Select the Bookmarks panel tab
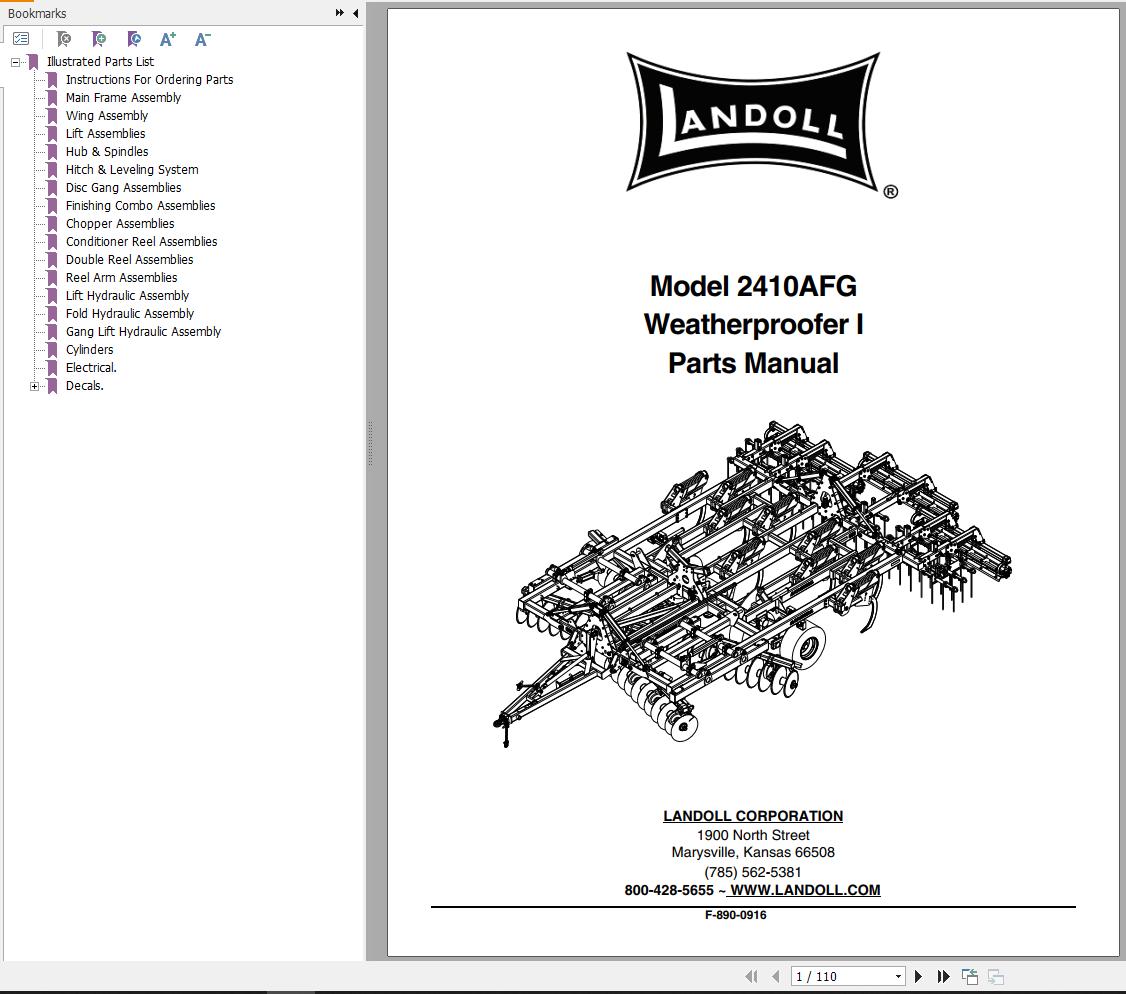This screenshot has width=1126, height=994. coord(36,13)
